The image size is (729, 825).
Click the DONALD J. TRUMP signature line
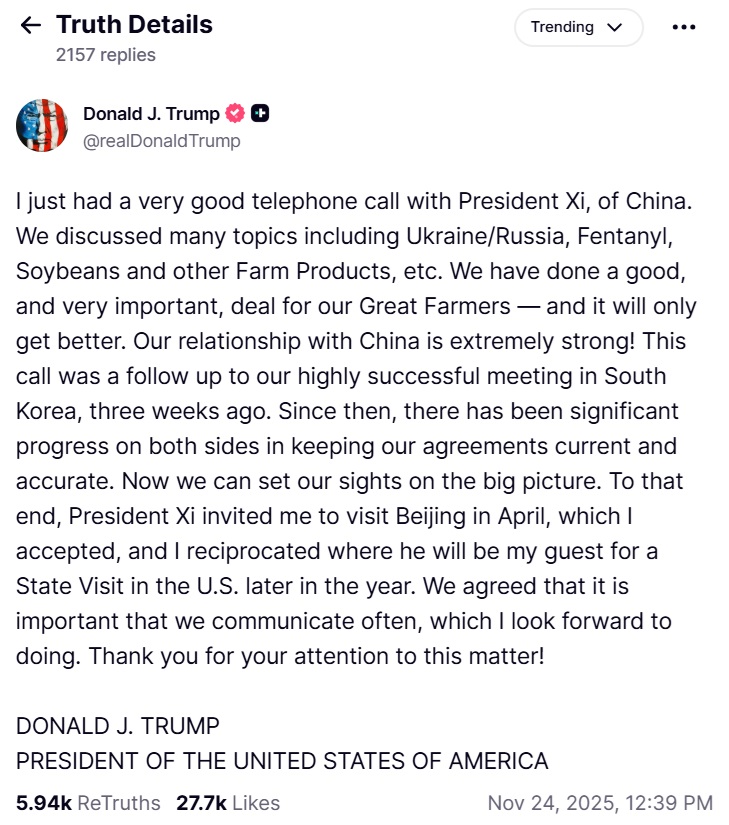pyautogui.click(x=118, y=725)
